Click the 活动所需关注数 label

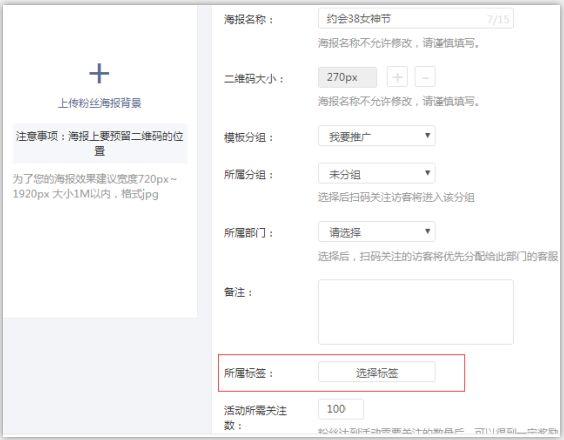[255, 418]
